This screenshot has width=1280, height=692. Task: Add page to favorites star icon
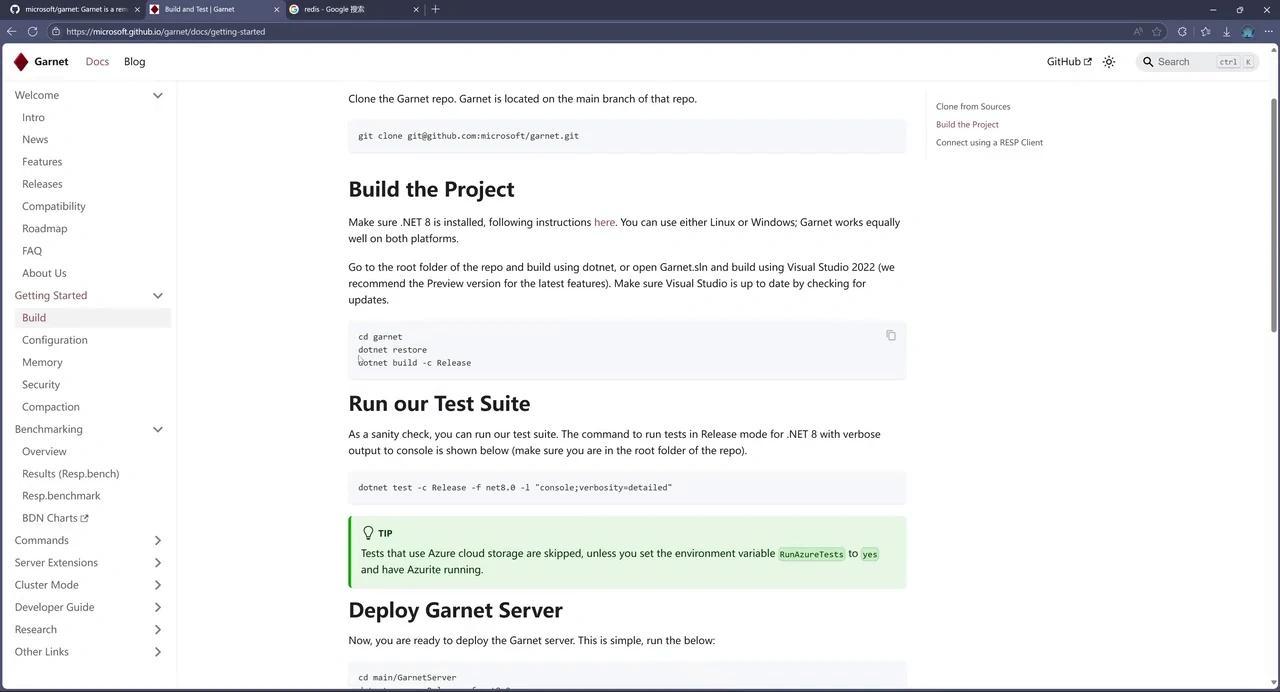tap(1157, 32)
